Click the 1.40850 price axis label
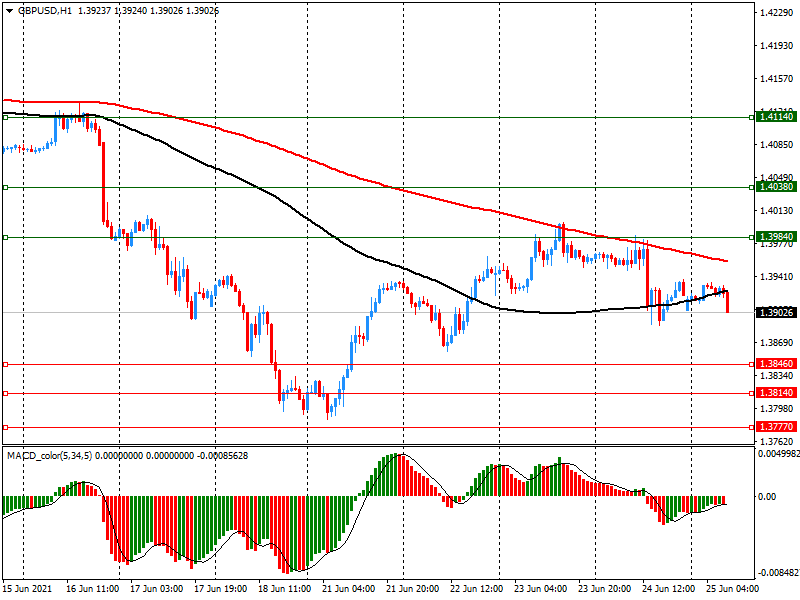 pyautogui.click(x=777, y=145)
